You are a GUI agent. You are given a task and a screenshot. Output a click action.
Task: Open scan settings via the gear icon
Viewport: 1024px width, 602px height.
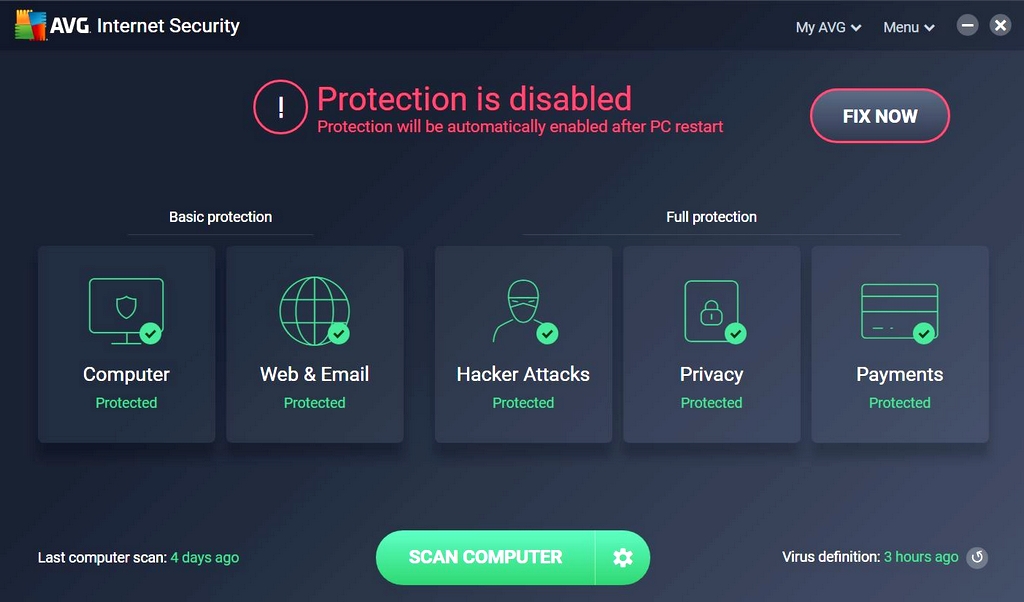[x=623, y=557]
